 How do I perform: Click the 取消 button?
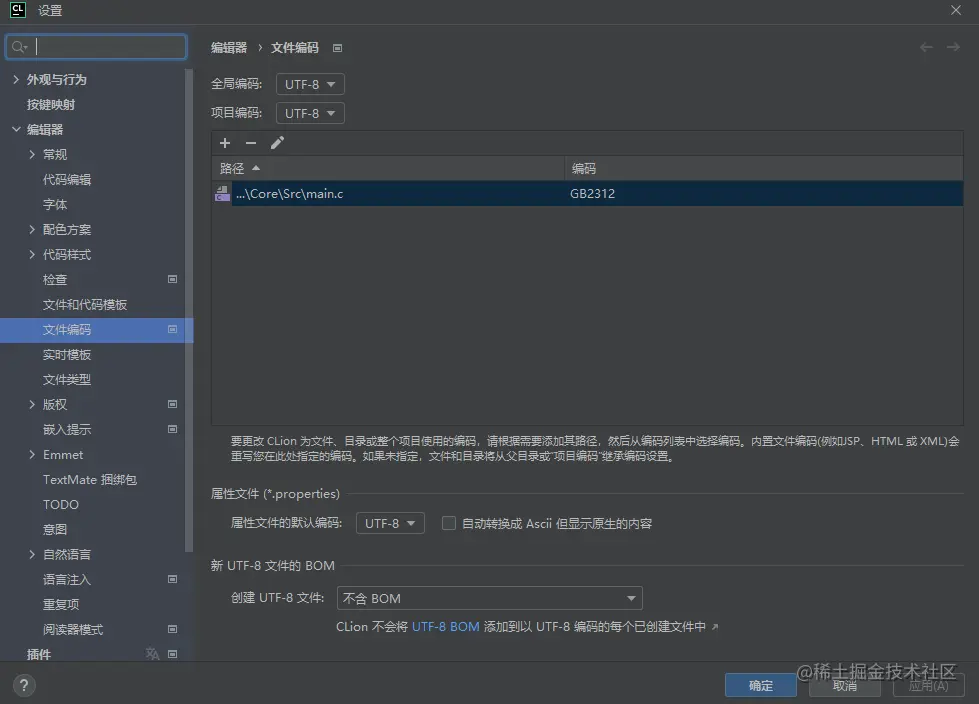coord(845,685)
